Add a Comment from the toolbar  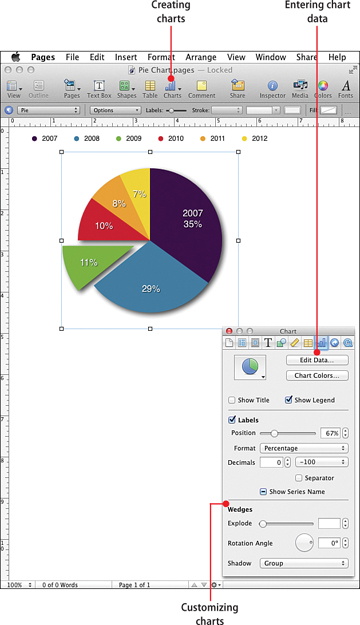[202, 89]
